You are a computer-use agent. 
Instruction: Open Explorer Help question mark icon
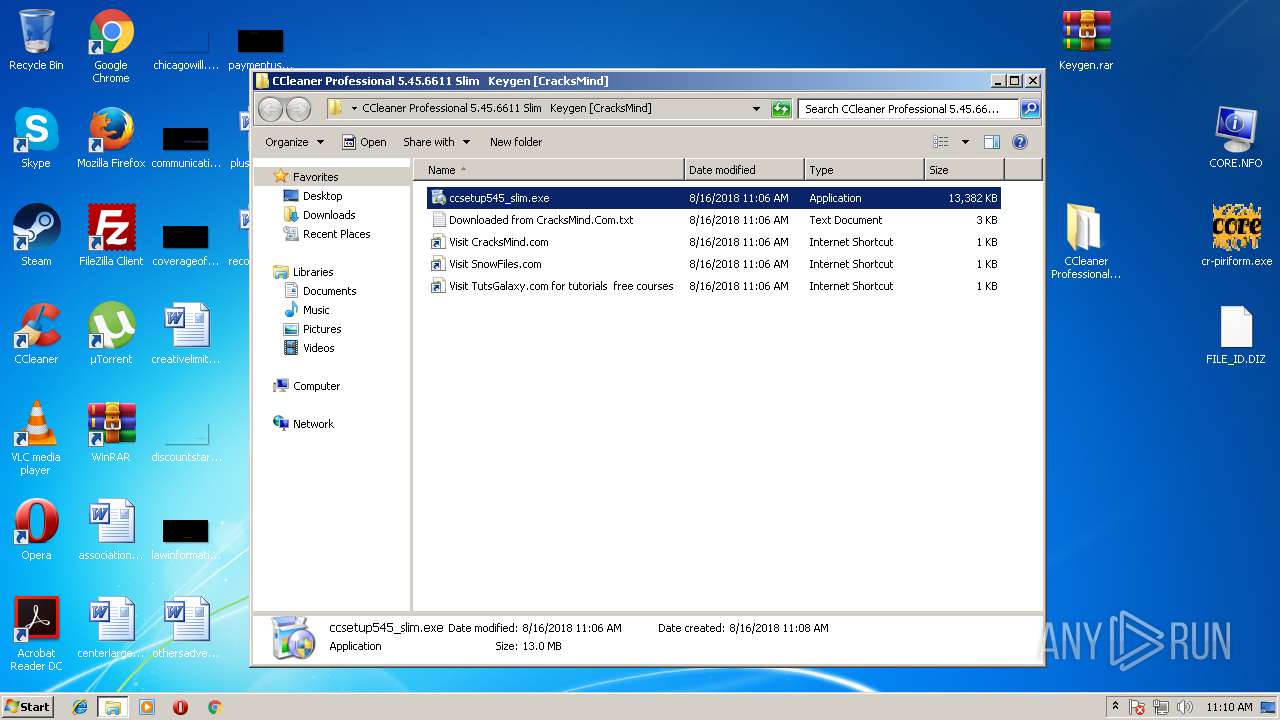coord(1020,142)
